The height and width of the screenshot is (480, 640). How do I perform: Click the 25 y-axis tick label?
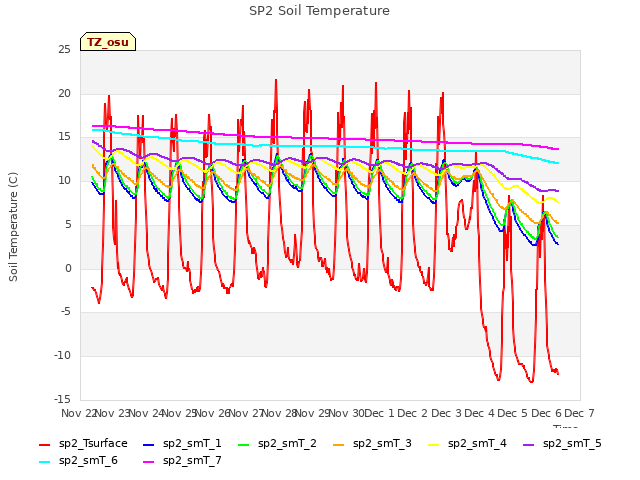tap(64, 50)
